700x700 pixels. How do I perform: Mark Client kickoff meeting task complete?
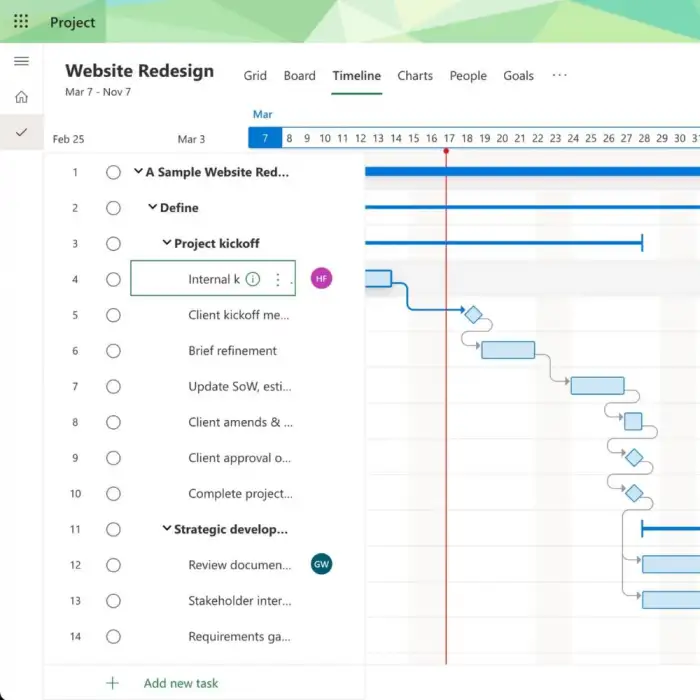tap(113, 315)
